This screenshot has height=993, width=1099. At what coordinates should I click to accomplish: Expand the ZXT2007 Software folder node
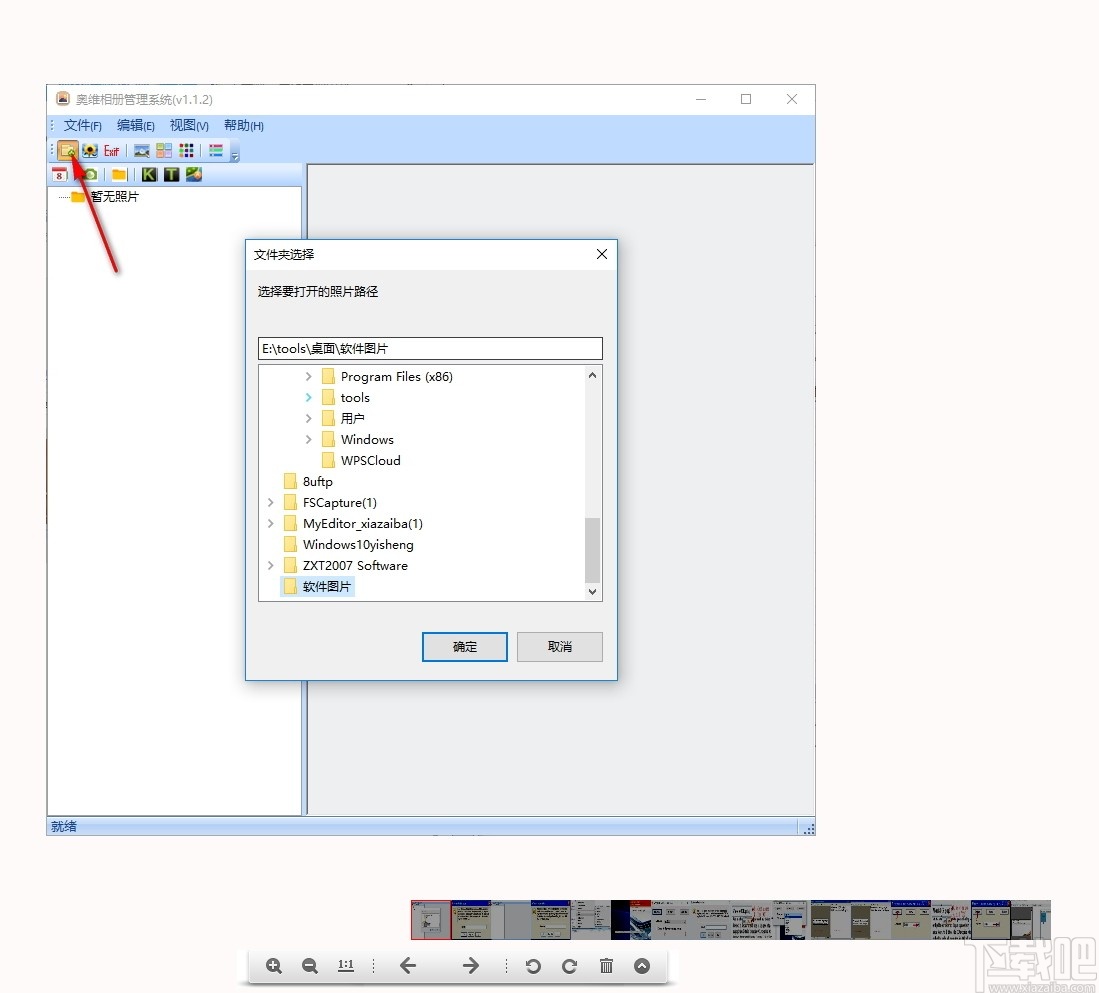coord(271,566)
